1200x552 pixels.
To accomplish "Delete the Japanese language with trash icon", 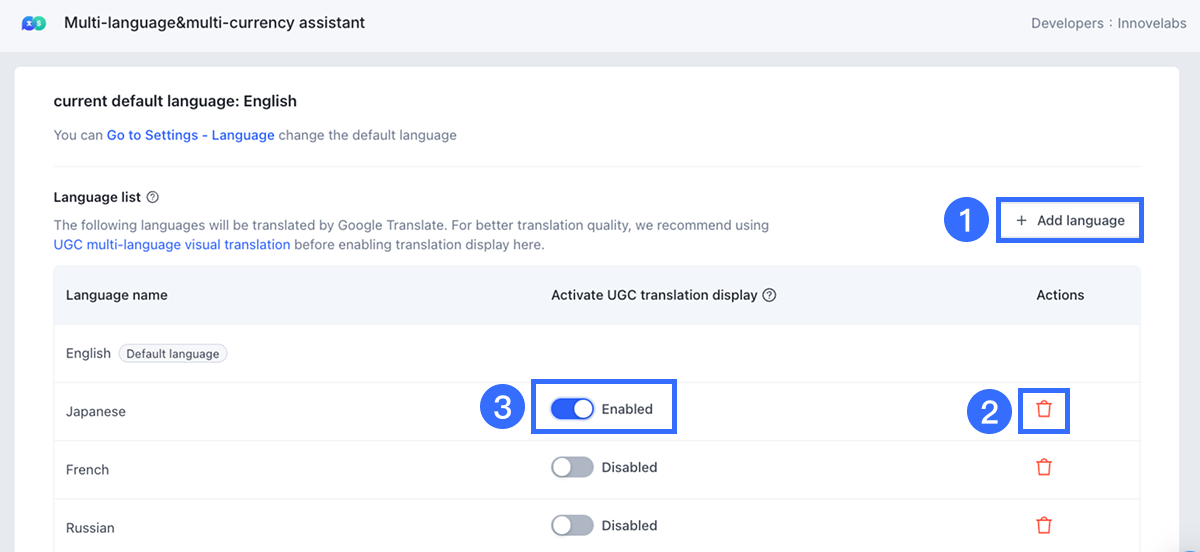I will [1044, 409].
